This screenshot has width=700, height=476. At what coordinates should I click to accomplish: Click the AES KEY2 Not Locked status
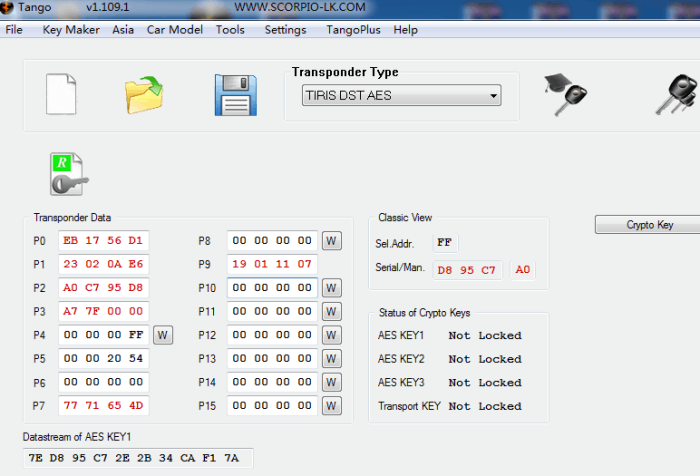coord(485,359)
